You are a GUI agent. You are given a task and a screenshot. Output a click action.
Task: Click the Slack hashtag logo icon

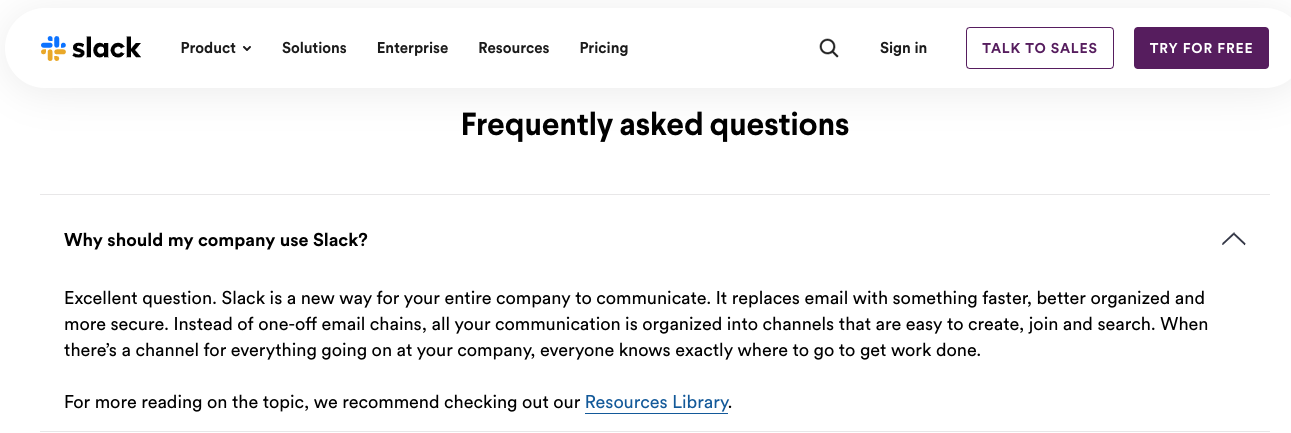point(53,48)
